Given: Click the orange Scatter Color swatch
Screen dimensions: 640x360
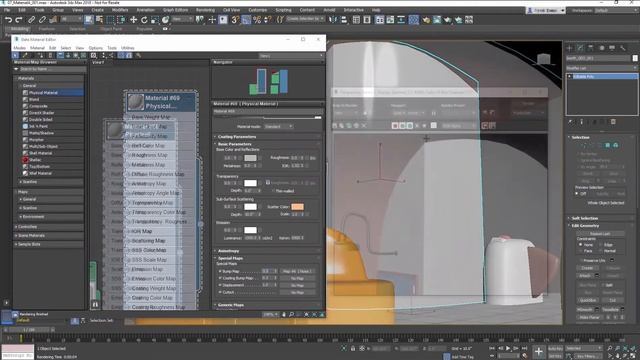Looking at the screenshot, I should coord(297,207).
